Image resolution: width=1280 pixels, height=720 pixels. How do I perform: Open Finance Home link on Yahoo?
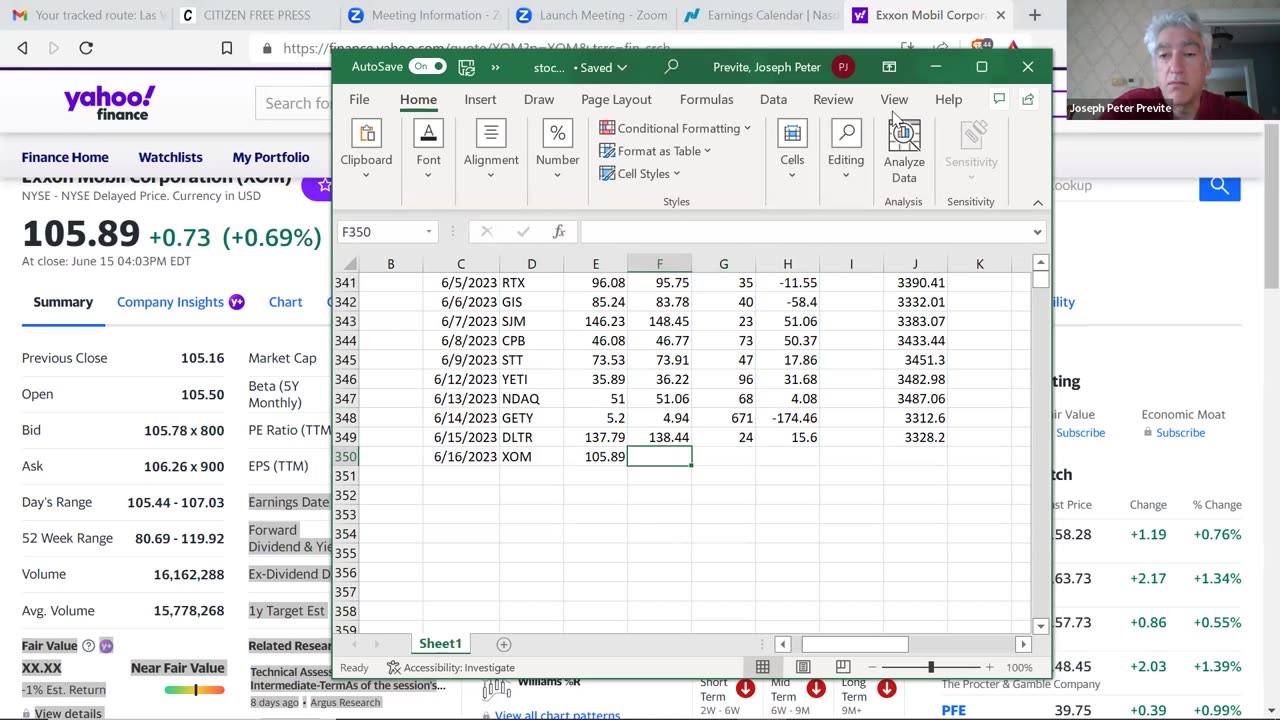click(x=65, y=157)
